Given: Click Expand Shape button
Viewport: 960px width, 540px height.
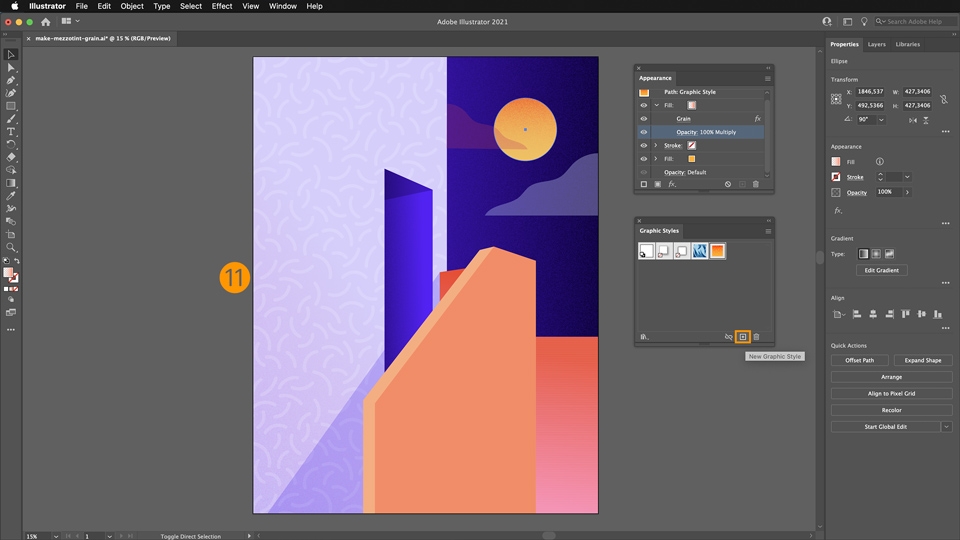Looking at the screenshot, I should click(x=923, y=360).
